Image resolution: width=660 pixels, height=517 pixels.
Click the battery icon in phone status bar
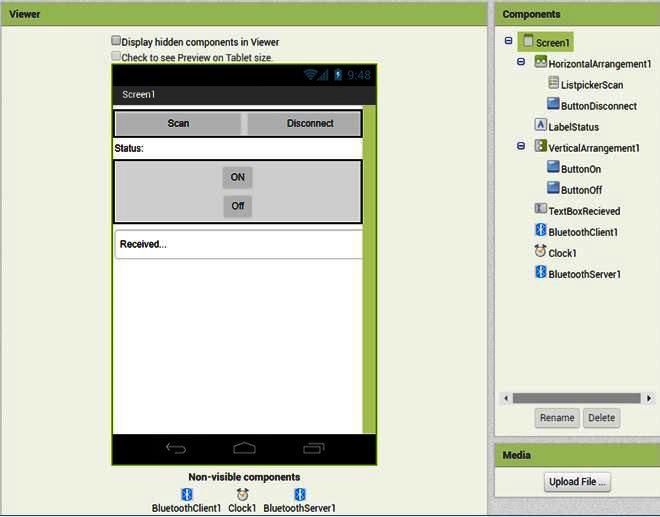click(338, 75)
